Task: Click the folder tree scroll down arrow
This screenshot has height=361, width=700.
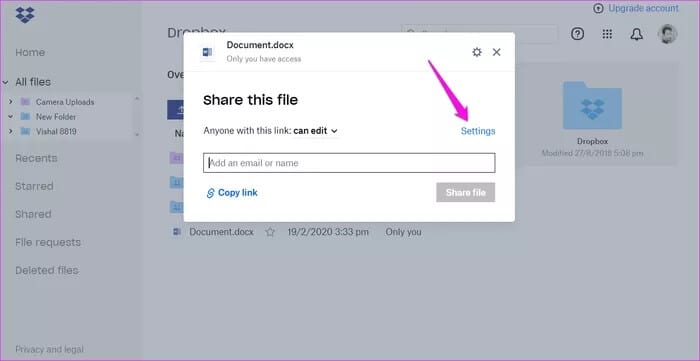Action: point(138,134)
